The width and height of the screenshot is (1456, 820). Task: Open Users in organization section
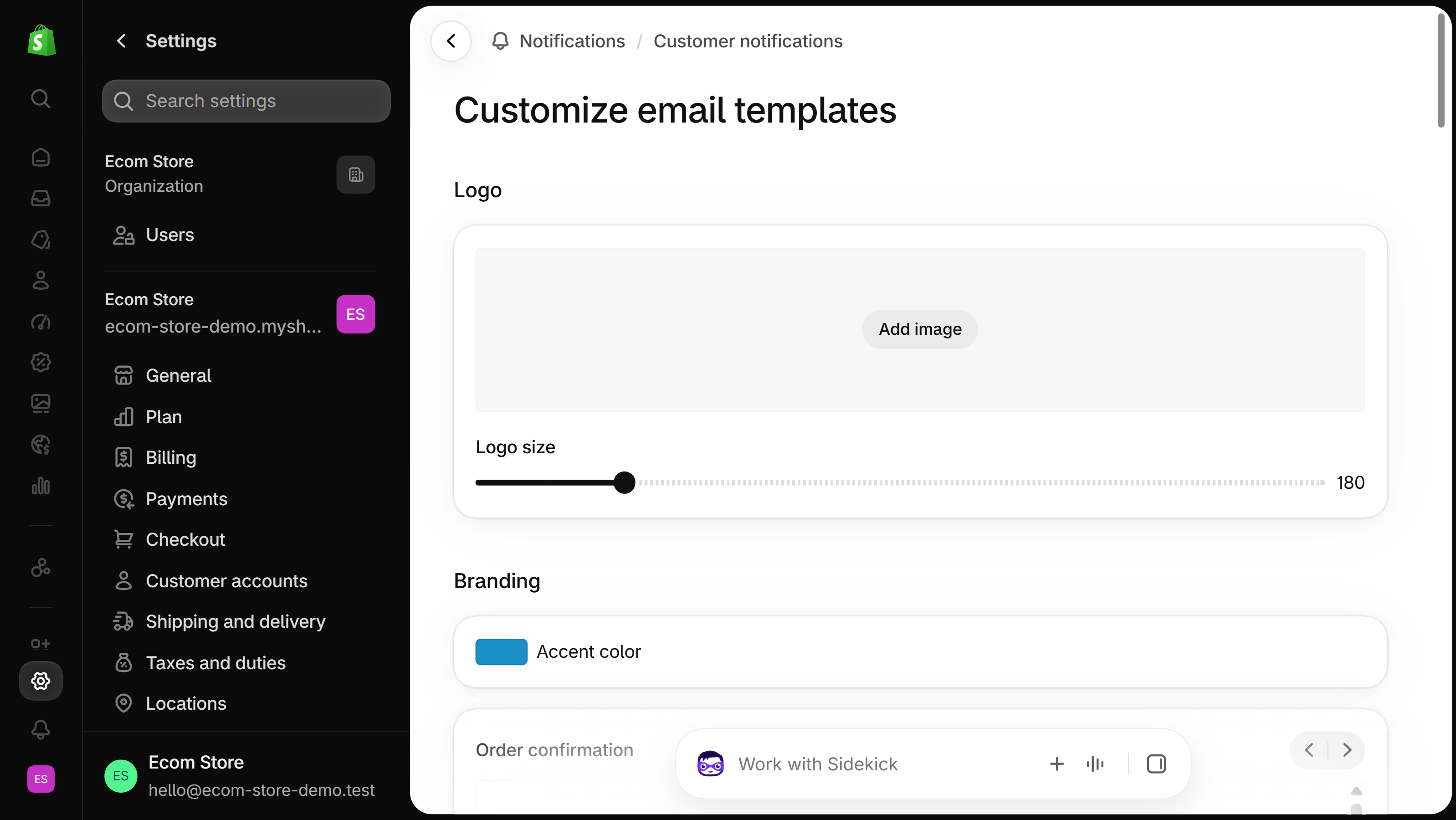click(240, 235)
